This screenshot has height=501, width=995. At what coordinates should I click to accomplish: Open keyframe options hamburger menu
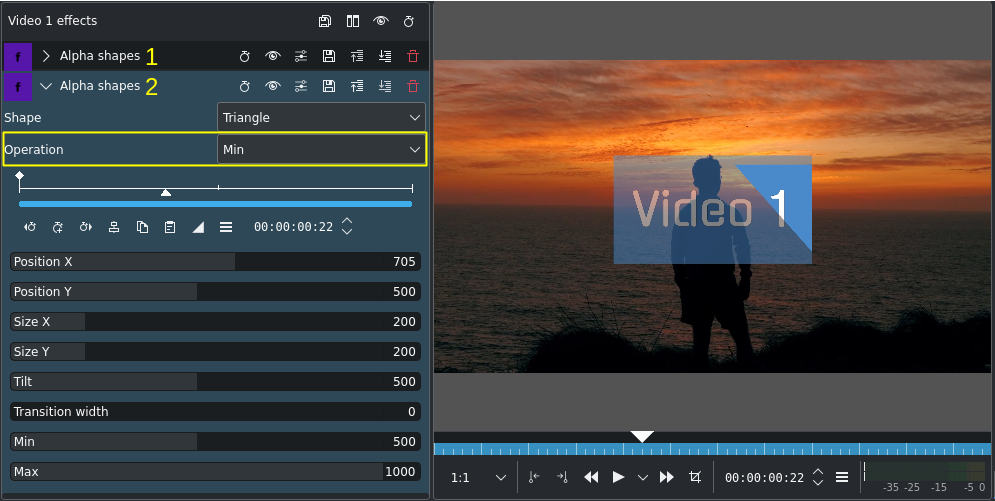click(226, 227)
